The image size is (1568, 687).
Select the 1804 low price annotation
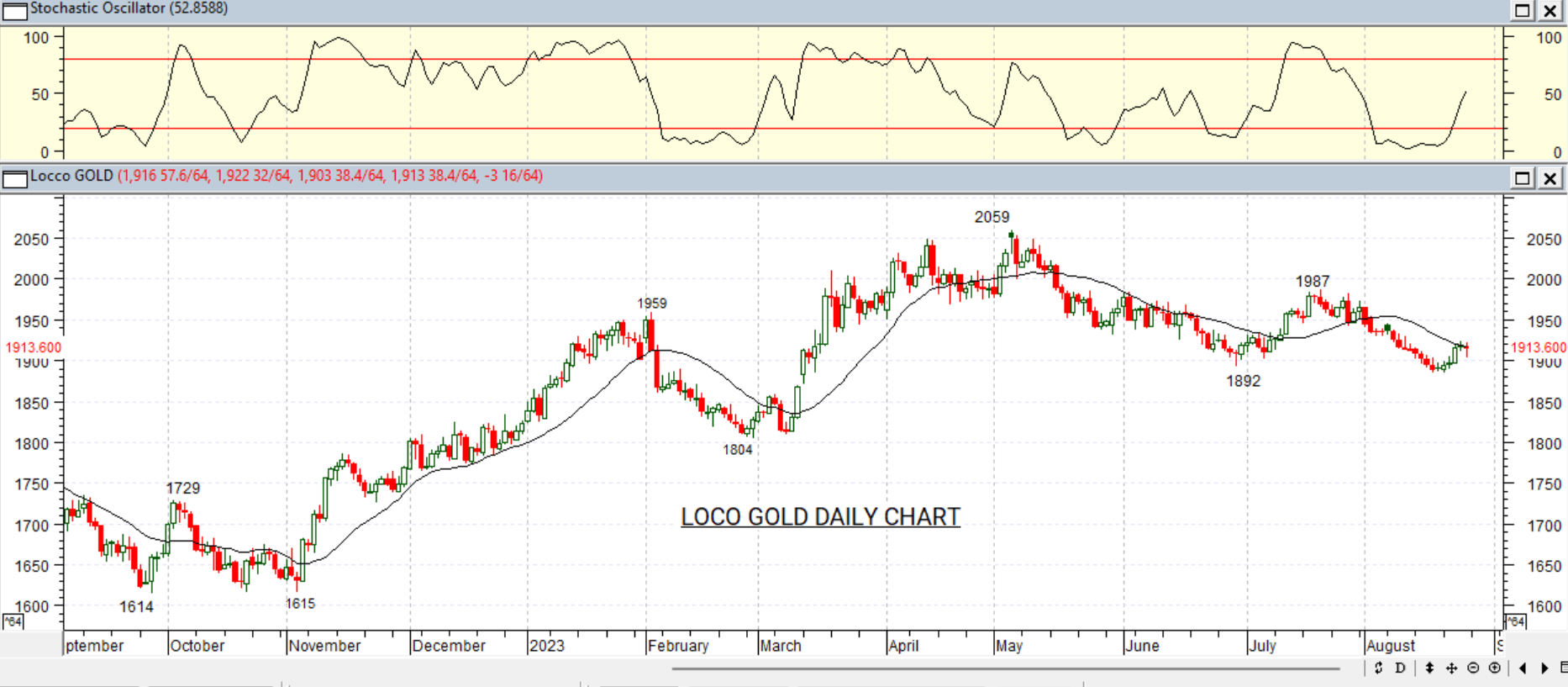737,450
